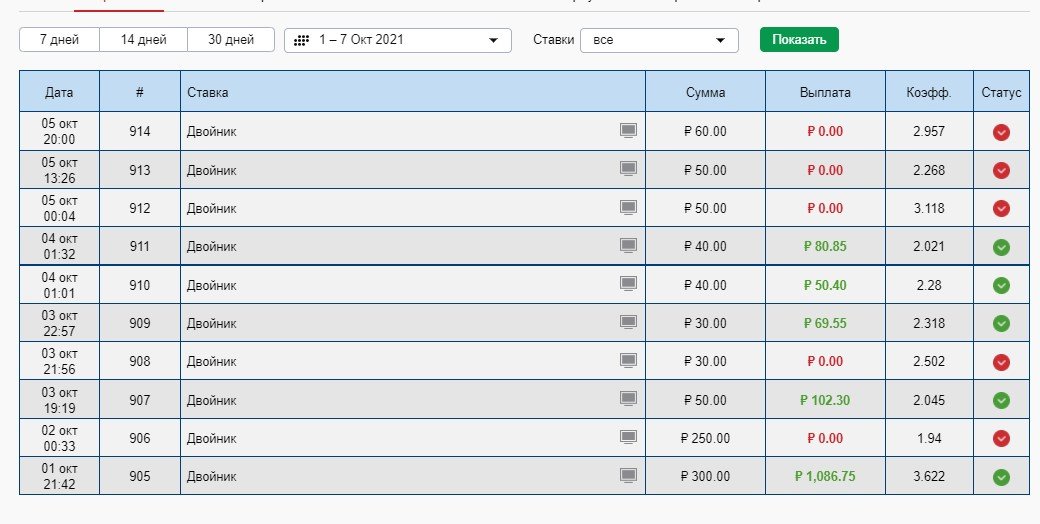Click the green status icon for bet 907
This screenshot has height=524, width=1040.
pos(1001,400)
